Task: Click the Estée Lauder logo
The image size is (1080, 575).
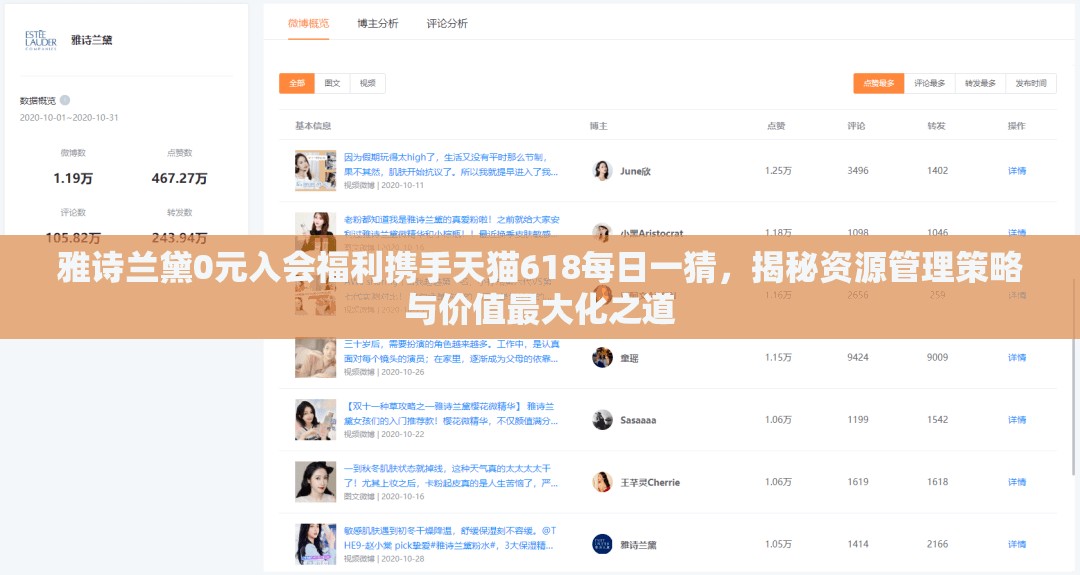Action: coord(41,40)
